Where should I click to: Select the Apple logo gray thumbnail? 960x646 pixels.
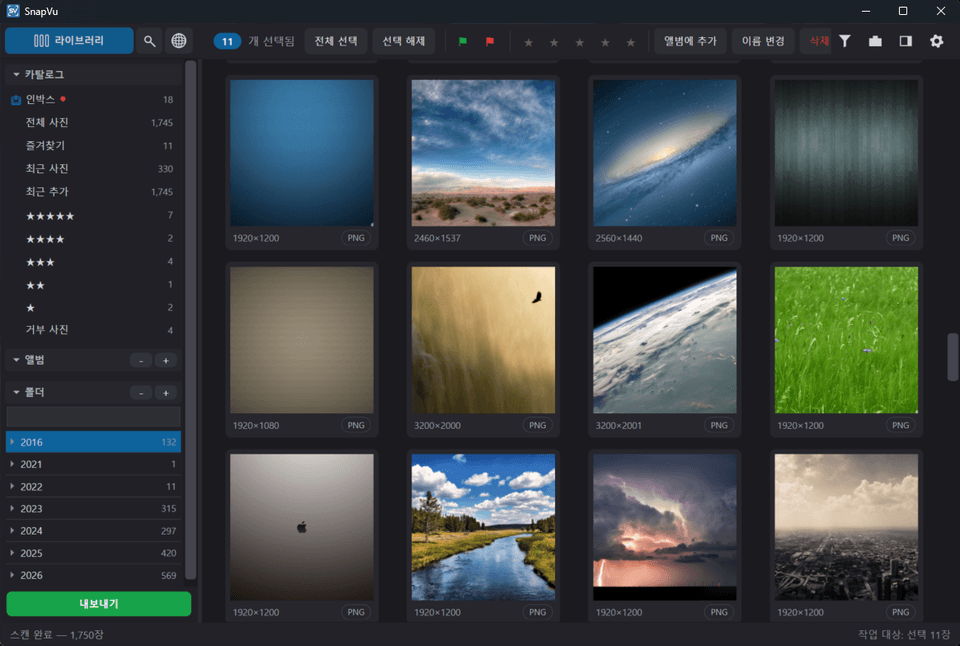[x=302, y=527]
